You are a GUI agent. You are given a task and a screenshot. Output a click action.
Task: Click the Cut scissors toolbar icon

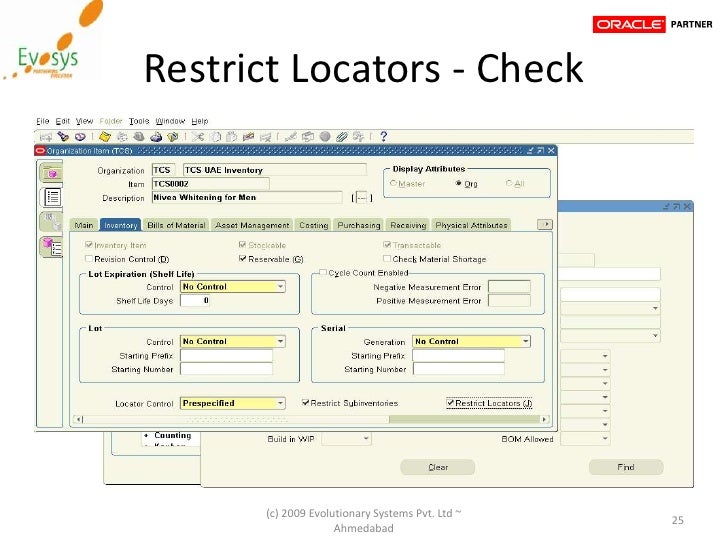pos(198,136)
